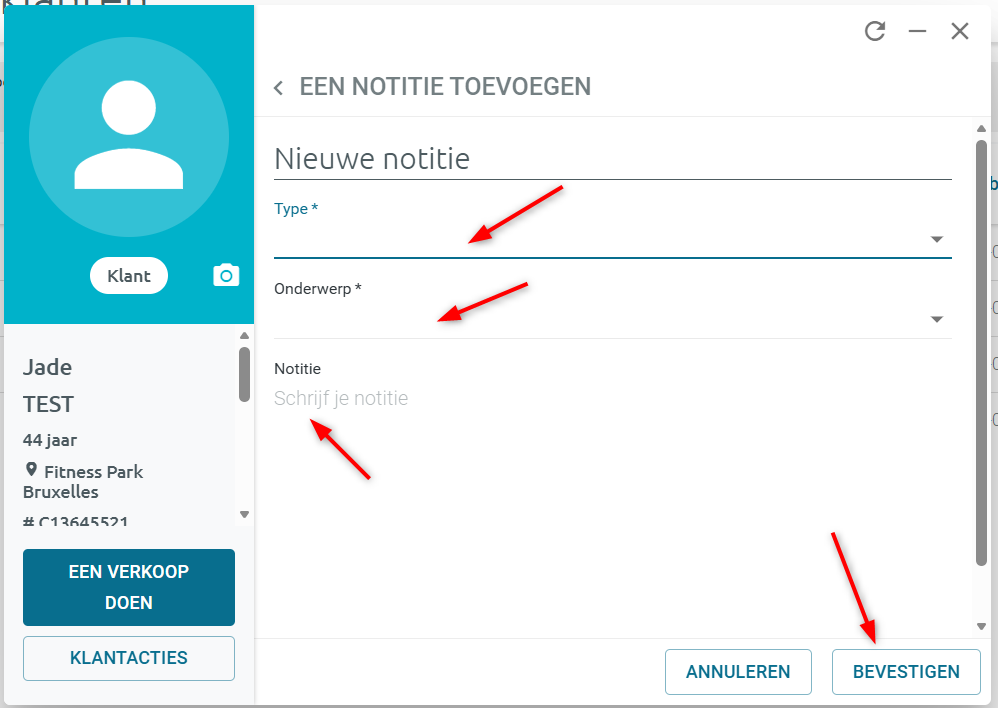This screenshot has width=998, height=708.
Task: Click the customer avatar placeholder image
Action: click(x=129, y=136)
